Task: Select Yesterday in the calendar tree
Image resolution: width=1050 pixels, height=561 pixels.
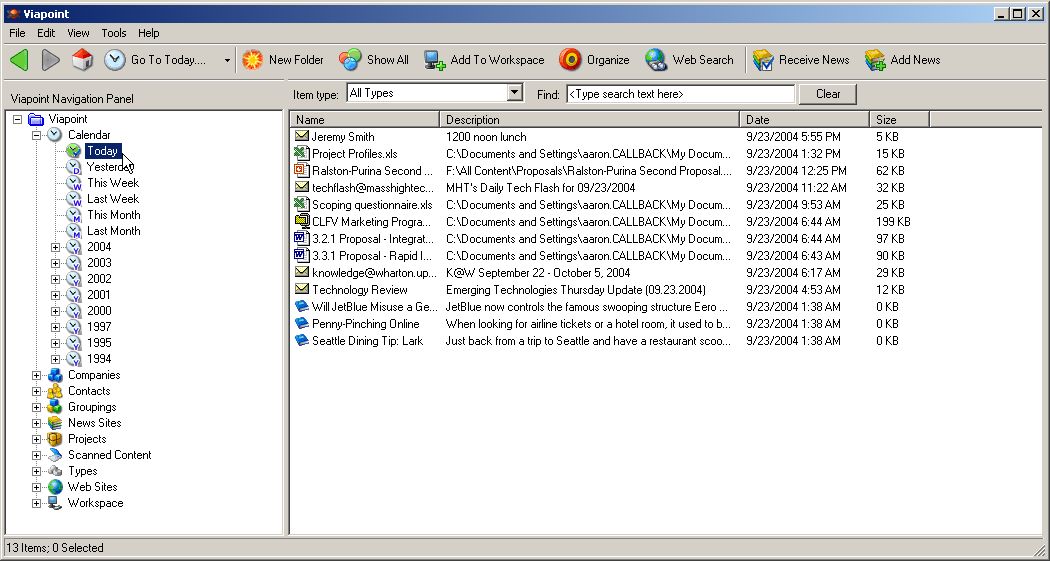Action: point(109,167)
